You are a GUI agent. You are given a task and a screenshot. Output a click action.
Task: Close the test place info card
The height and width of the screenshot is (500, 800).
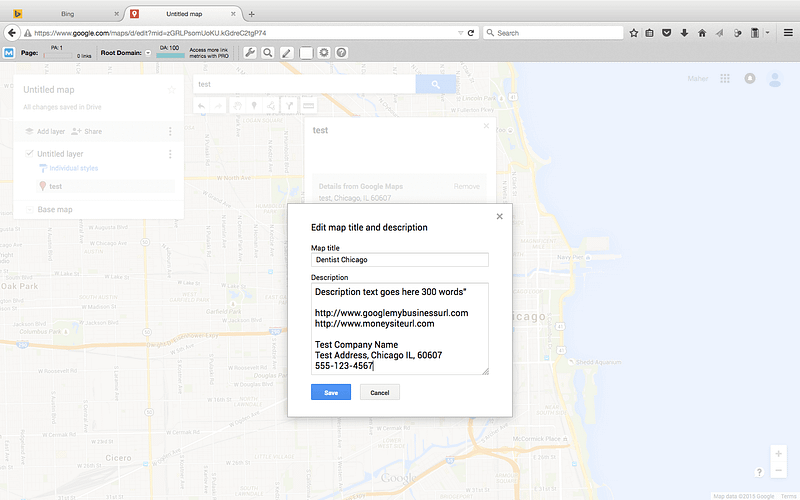pos(486,126)
